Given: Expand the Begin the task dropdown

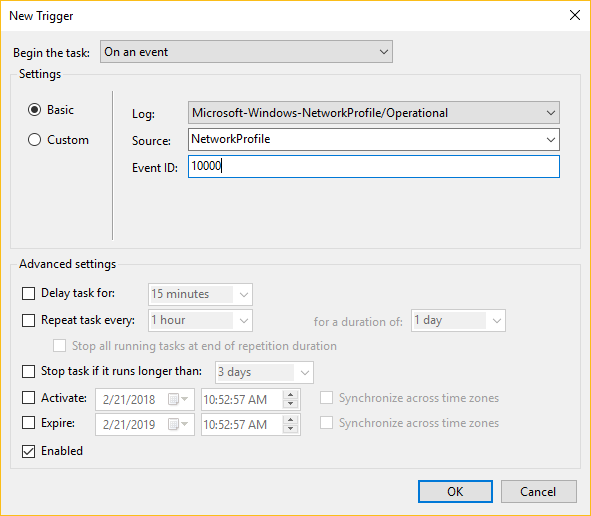Looking at the screenshot, I should pyautogui.click(x=246, y=52).
